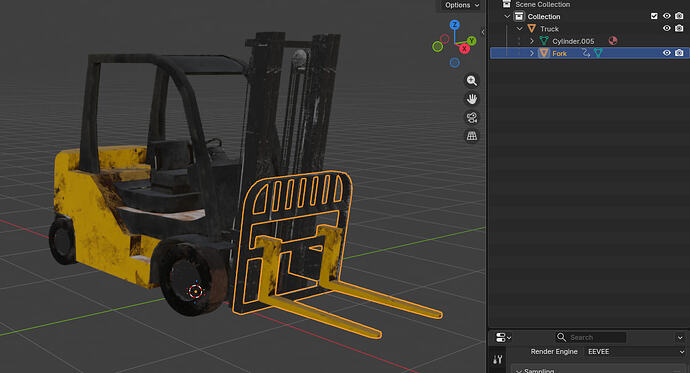Click the Zoom magnifier viewport button

[x=472, y=80]
